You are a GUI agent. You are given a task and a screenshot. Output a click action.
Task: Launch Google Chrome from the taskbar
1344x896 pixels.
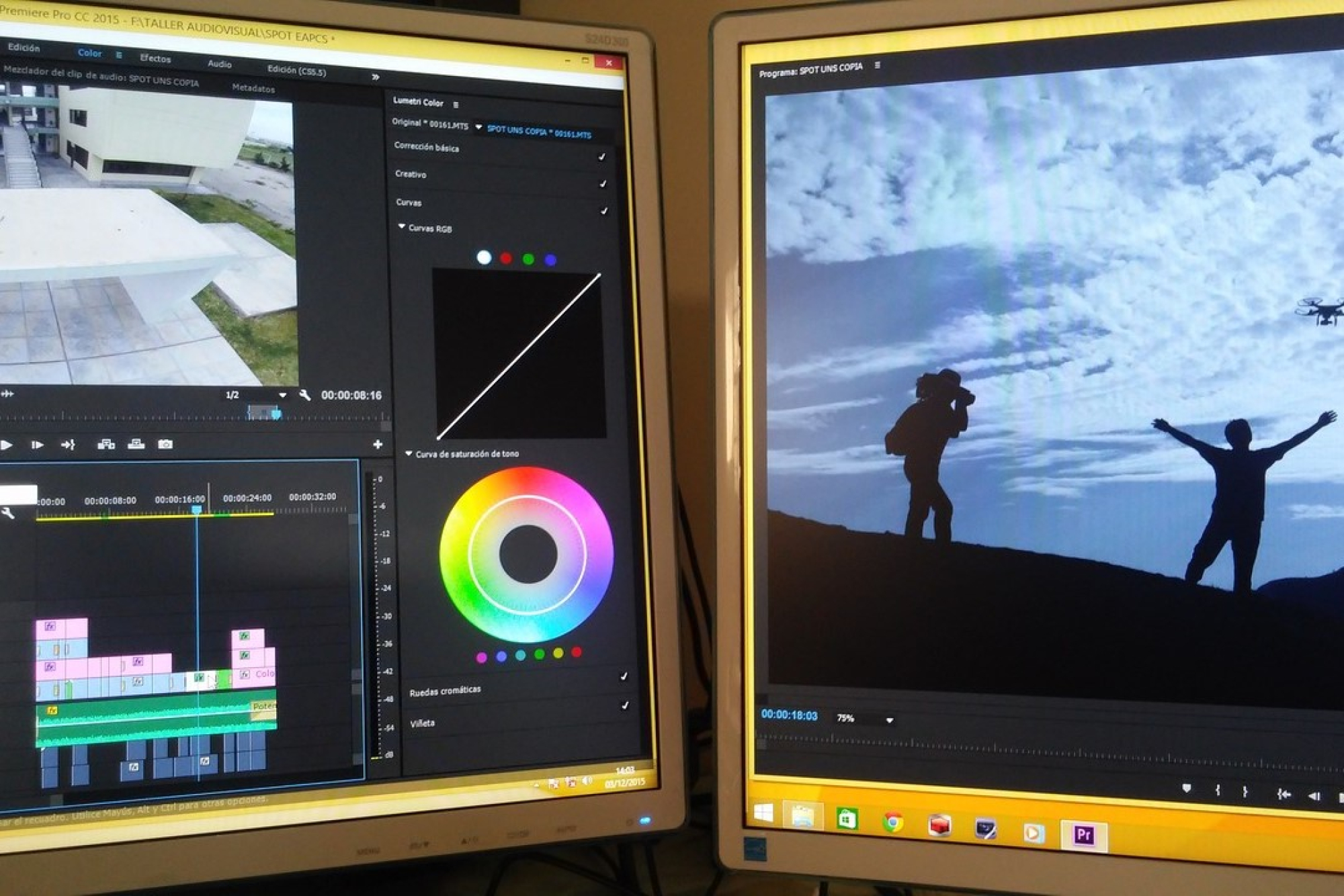tap(893, 822)
